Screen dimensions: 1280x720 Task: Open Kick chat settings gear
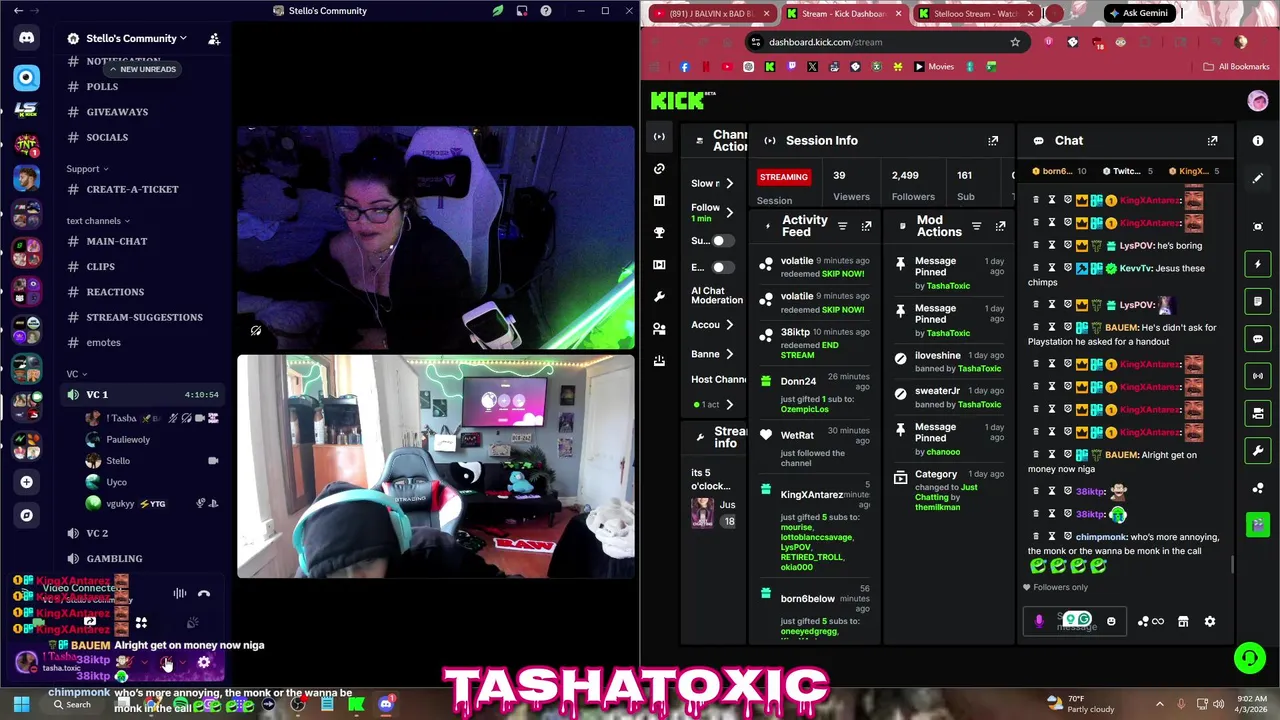(1210, 622)
